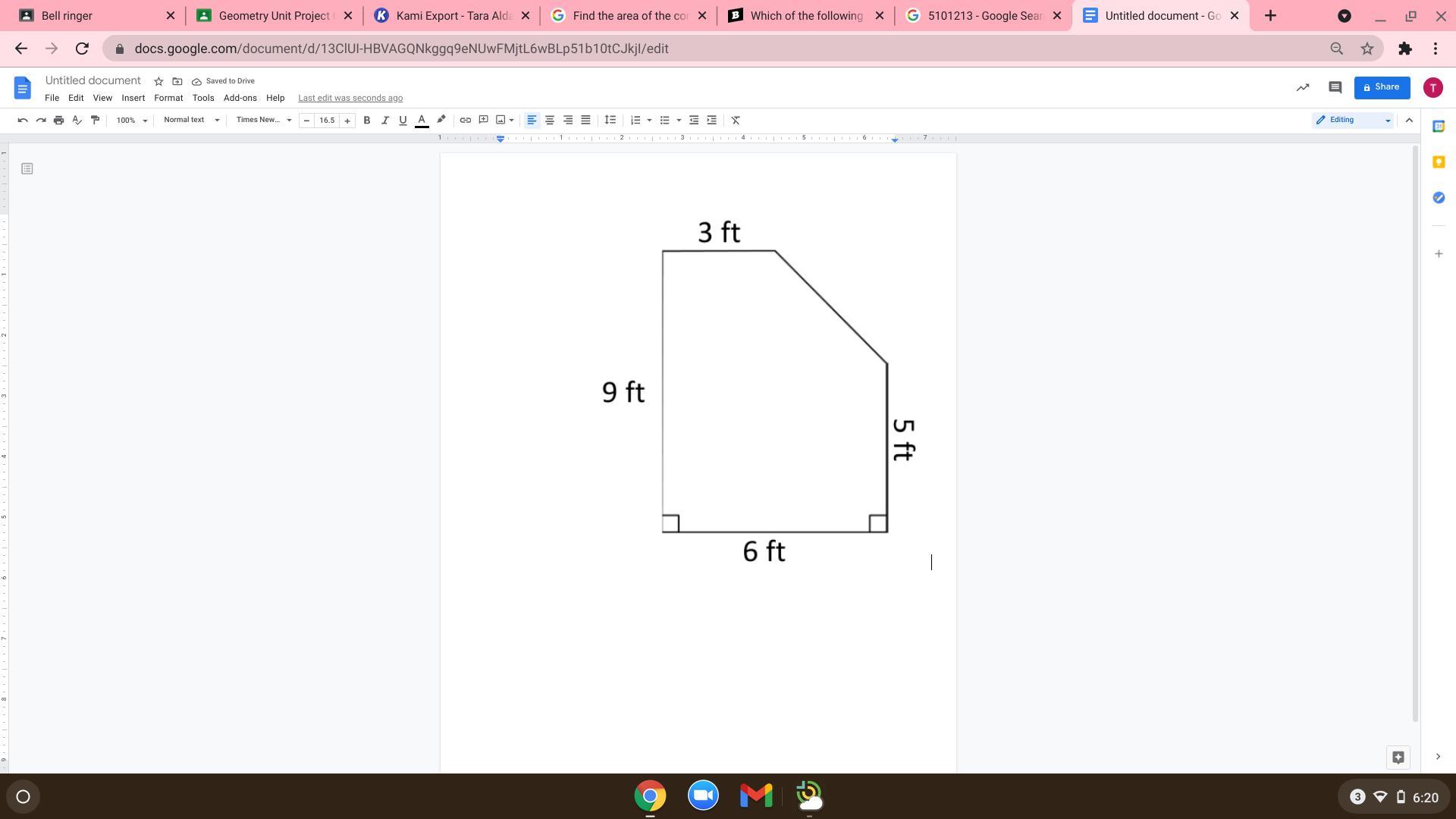The height and width of the screenshot is (819, 1456).
Task: Open the 'Last edit was seconds ago' link
Action: (x=350, y=98)
